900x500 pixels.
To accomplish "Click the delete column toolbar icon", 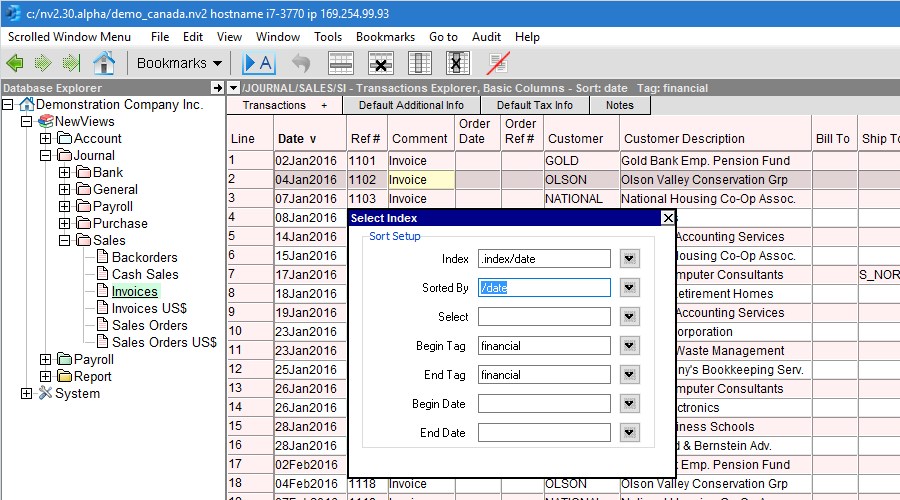I will tap(458, 63).
